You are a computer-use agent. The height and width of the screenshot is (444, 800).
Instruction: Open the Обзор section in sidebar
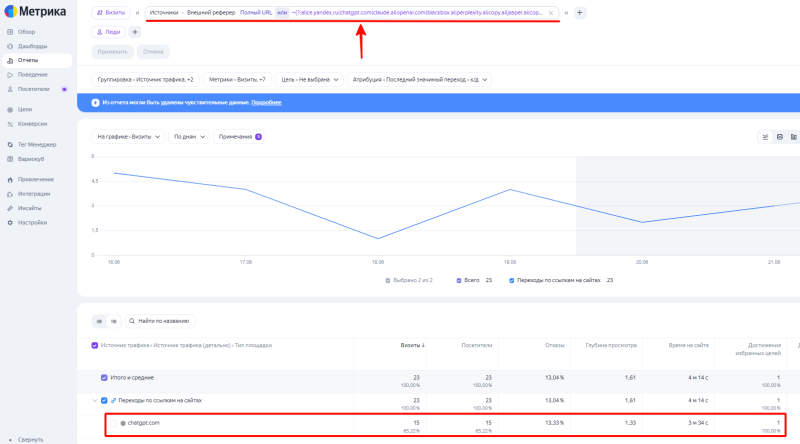coord(27,32)
